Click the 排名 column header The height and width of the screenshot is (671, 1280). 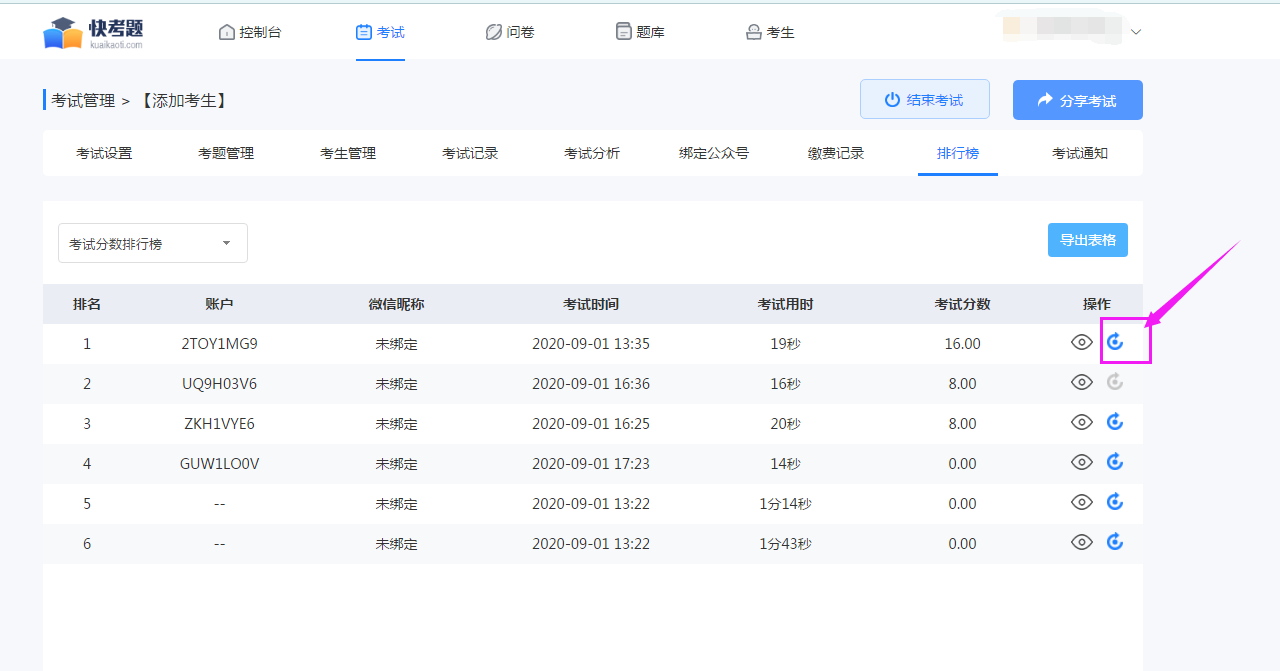pyautogui.click(x=87, y=304)
